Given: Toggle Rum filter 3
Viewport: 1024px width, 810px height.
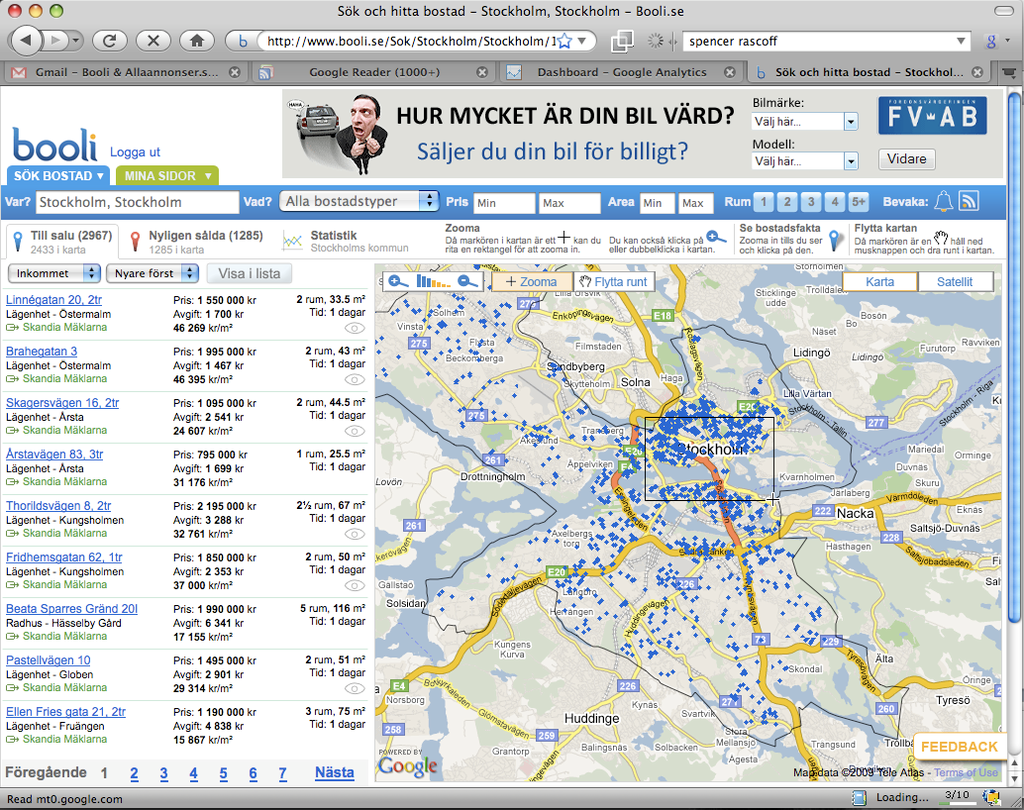Looking at the screenshot, I should click(810, 202).
